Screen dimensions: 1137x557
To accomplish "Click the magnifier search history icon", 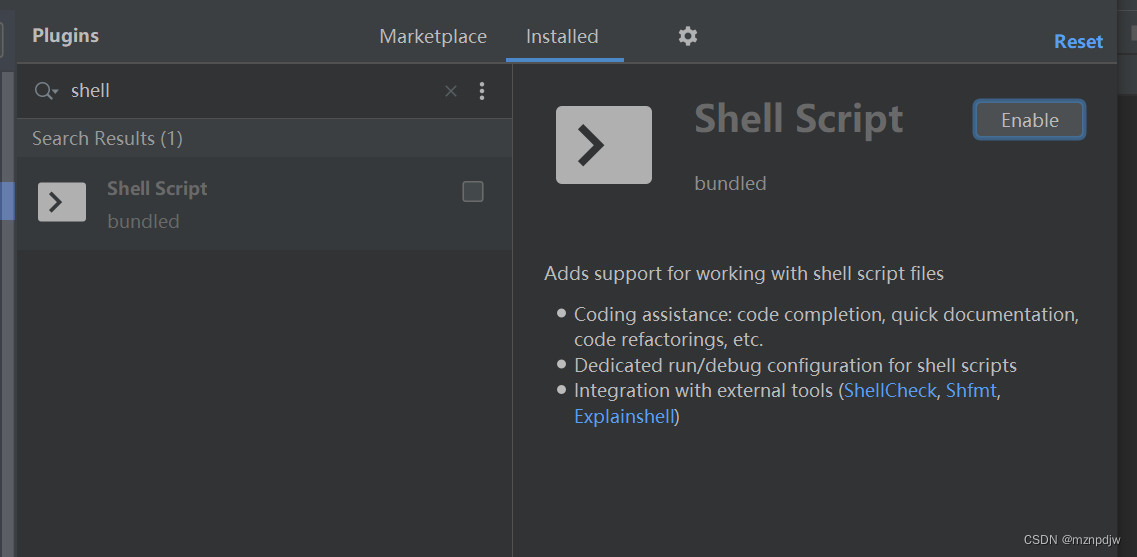I will (46, 91).
